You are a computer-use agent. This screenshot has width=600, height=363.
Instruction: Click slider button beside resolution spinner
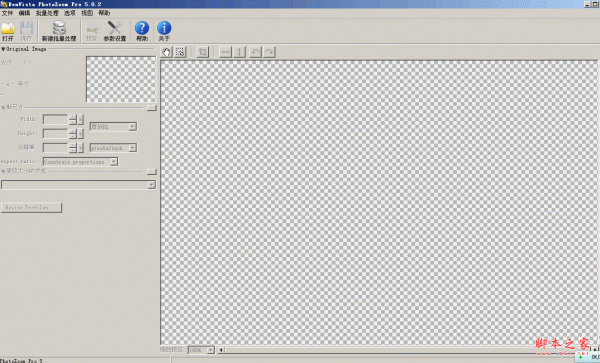tap(80, 148)
